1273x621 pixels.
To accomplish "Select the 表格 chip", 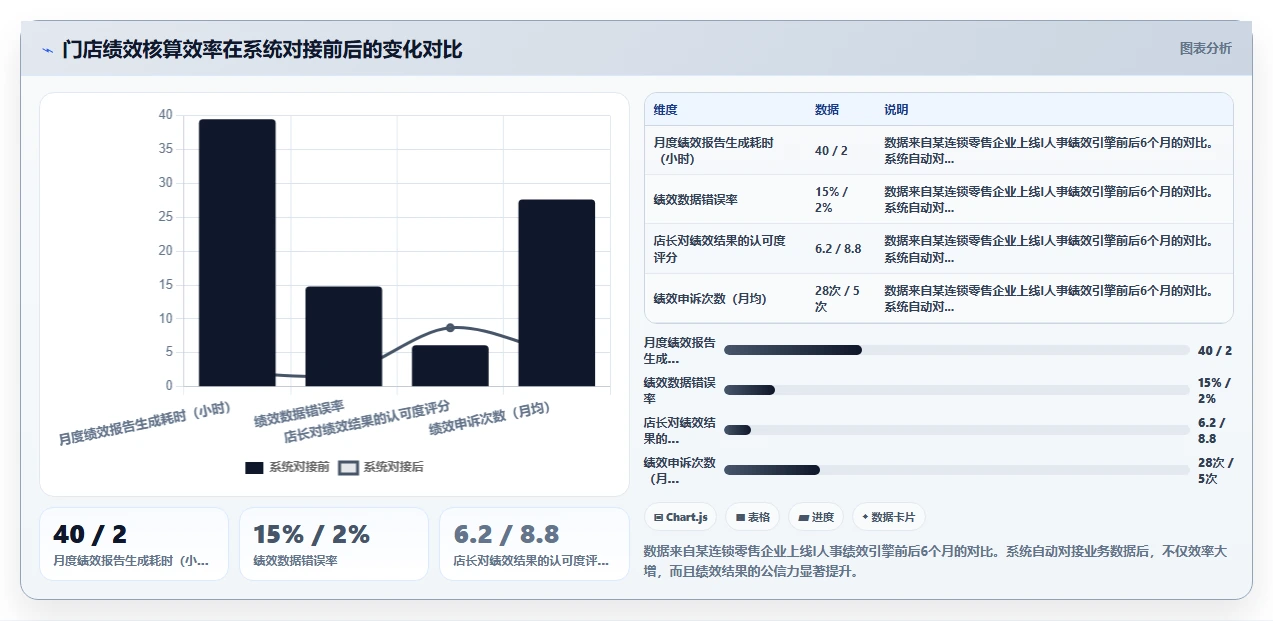I will (753, 517).
